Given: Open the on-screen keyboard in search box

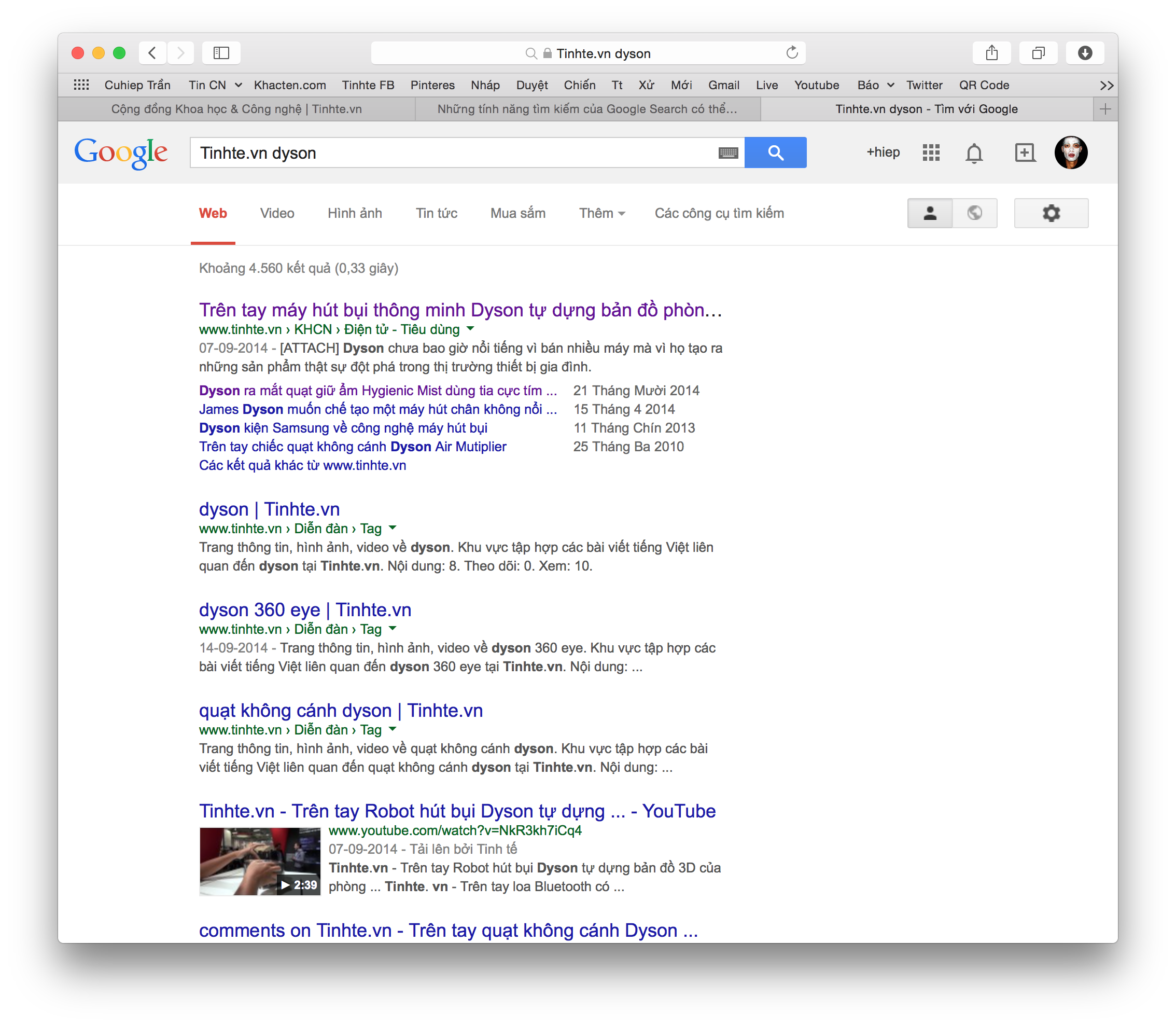Looking at the screenshot, I should click(727, 152).
